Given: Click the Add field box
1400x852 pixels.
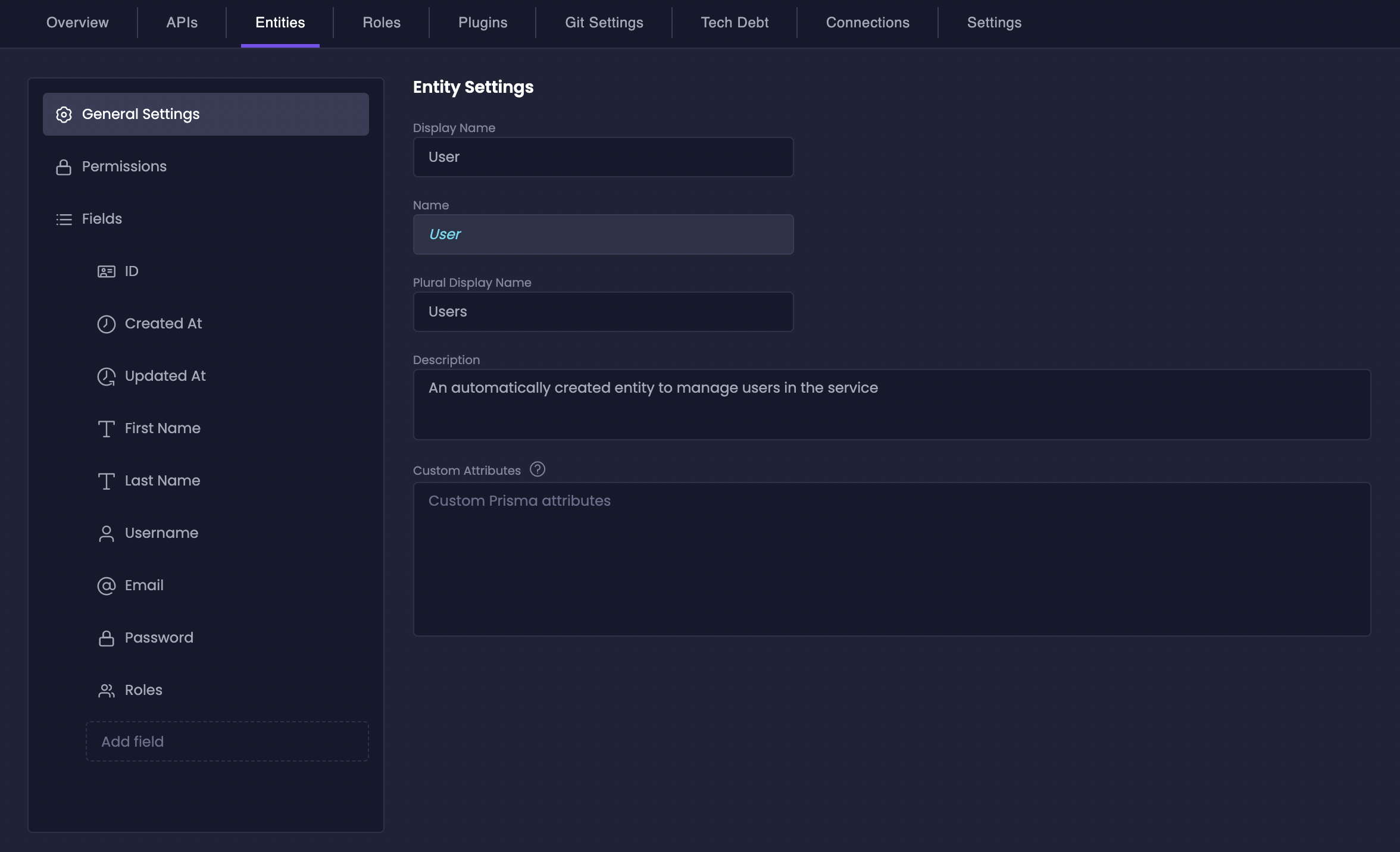Looking at the screenshot, I should tap(227, 741).
